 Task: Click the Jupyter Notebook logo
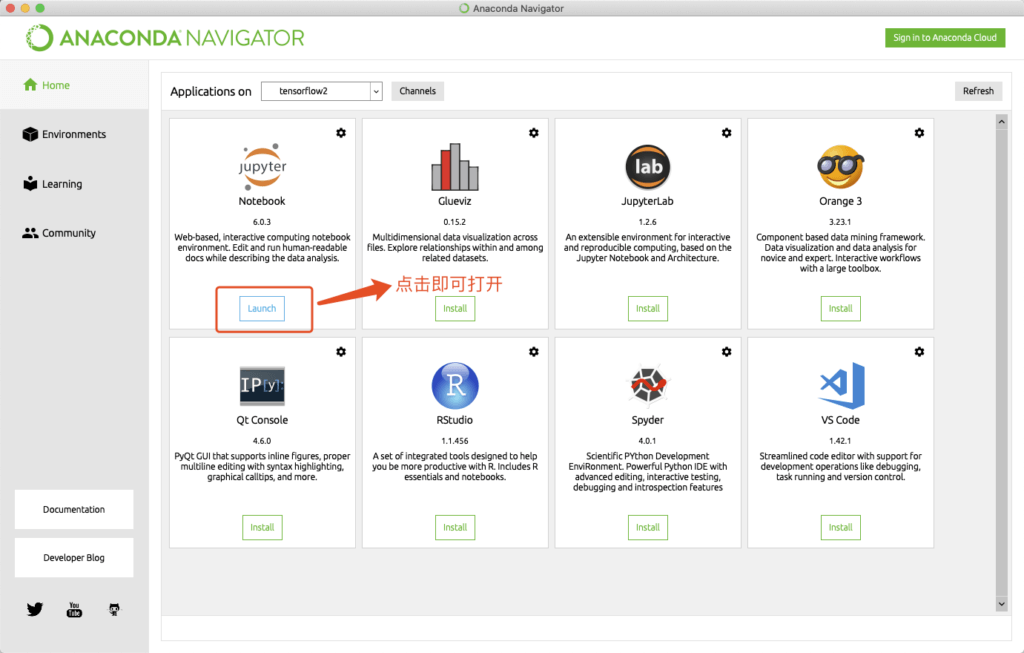[x=262, y=167]
